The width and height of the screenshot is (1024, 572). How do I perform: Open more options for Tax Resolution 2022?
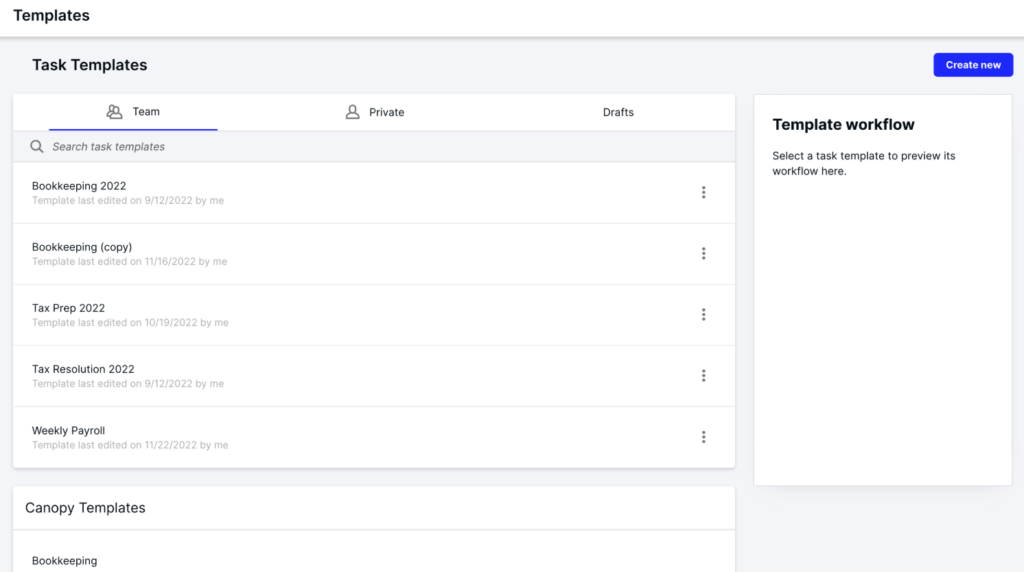coord(703,376)
